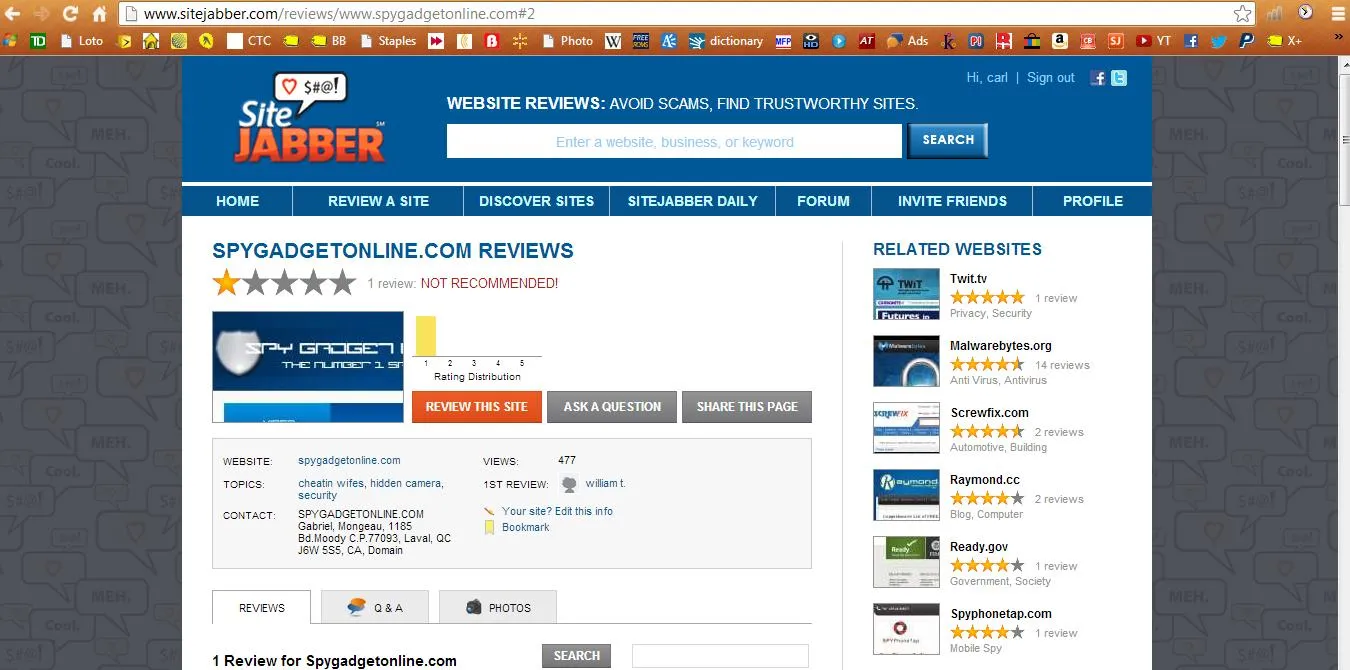
Task: Open the hidden camera topic link
Action: (x=406, y=483)
